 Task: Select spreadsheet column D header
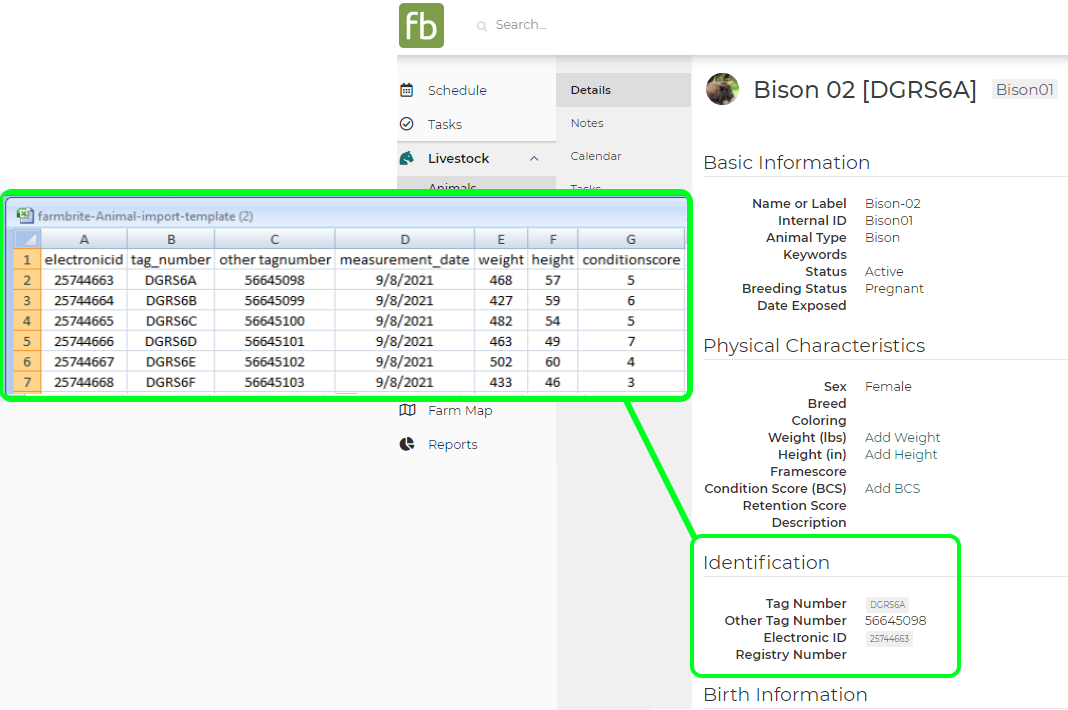405,239
